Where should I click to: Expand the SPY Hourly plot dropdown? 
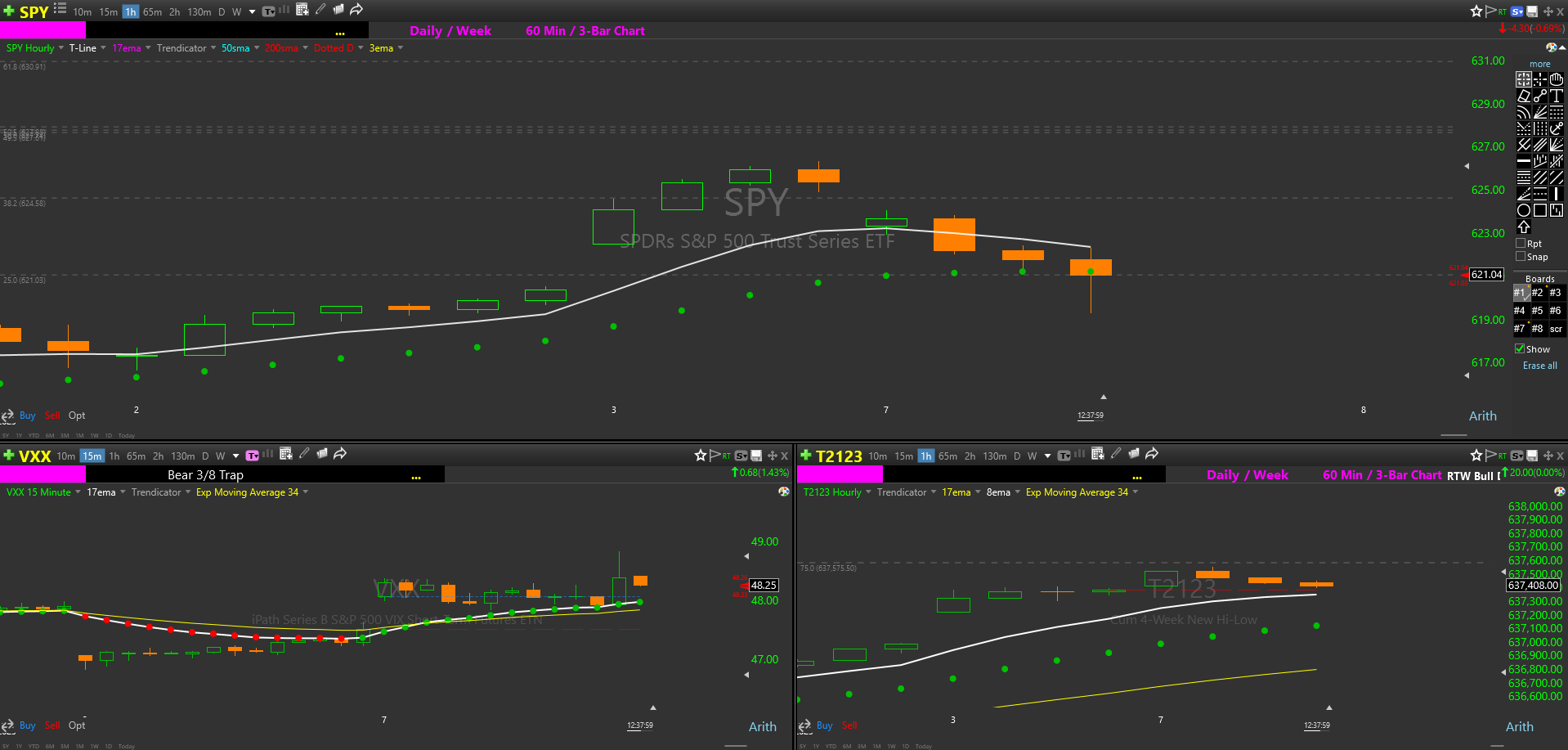click(x=60, y=47)
